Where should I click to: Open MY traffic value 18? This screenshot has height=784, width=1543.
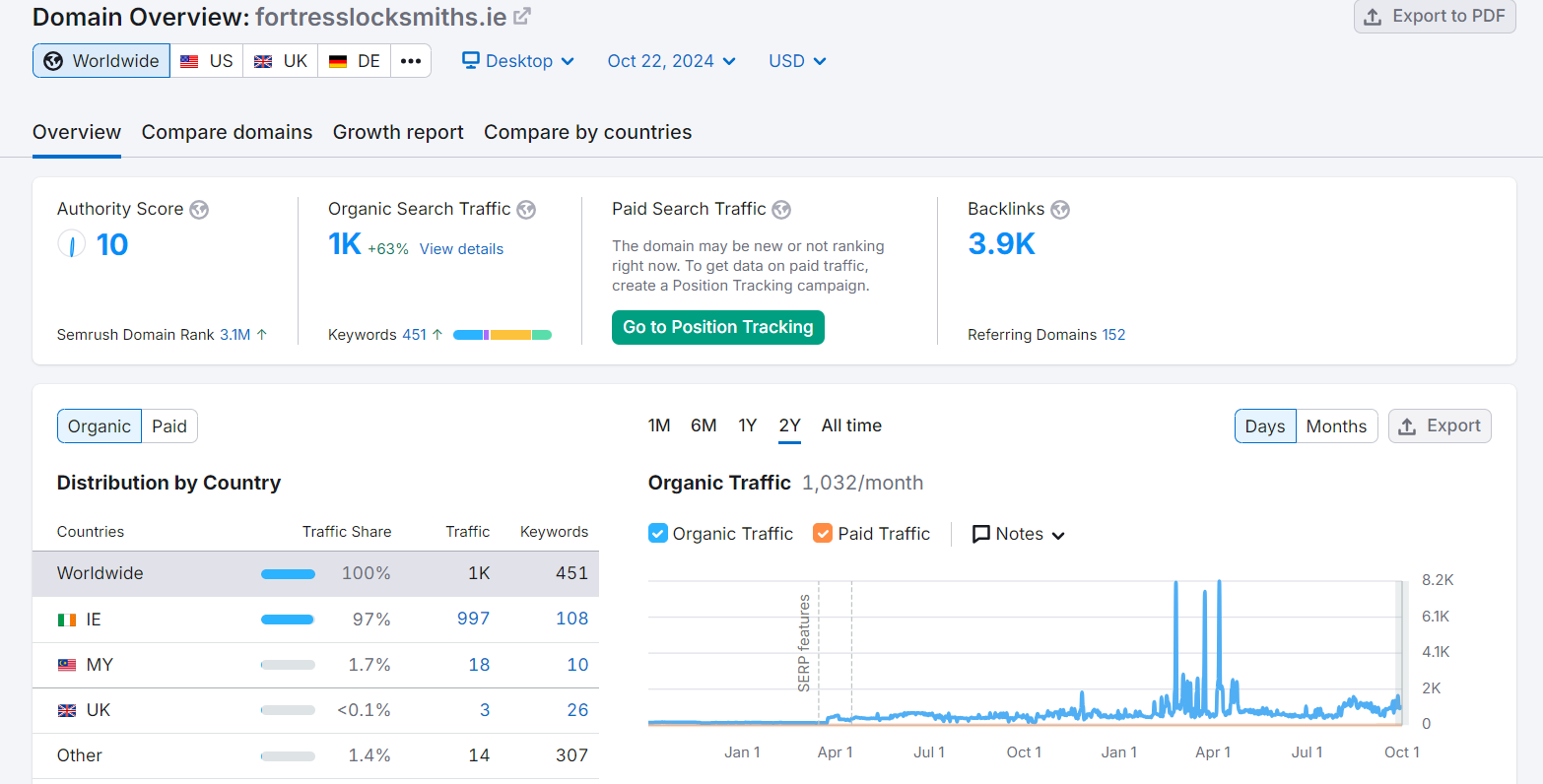coord(479,665)
